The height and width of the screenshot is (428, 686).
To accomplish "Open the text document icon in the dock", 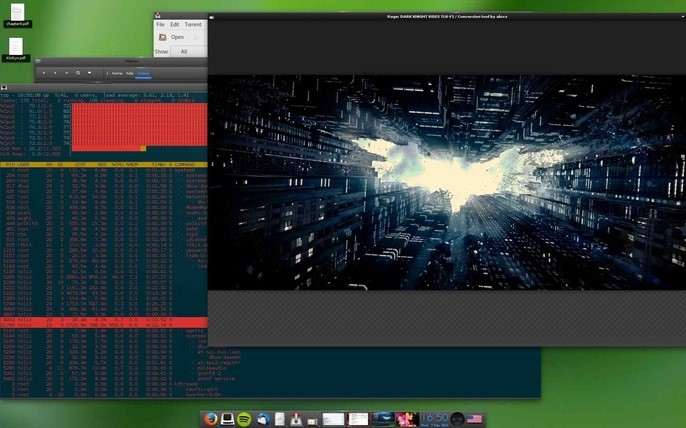I will (x=280, y=419).
